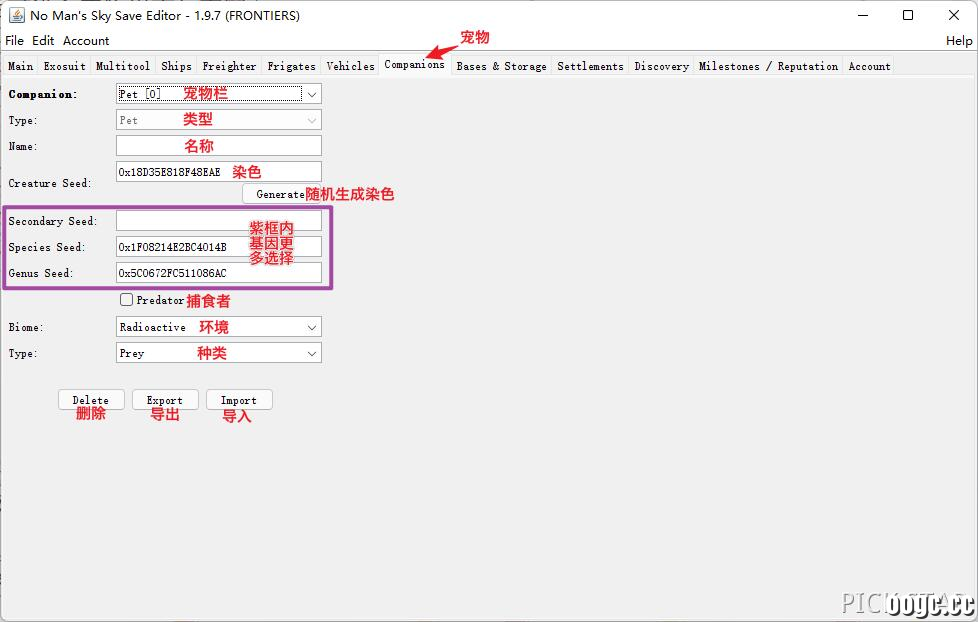Minimize the Save Editor window

[863, 16]
